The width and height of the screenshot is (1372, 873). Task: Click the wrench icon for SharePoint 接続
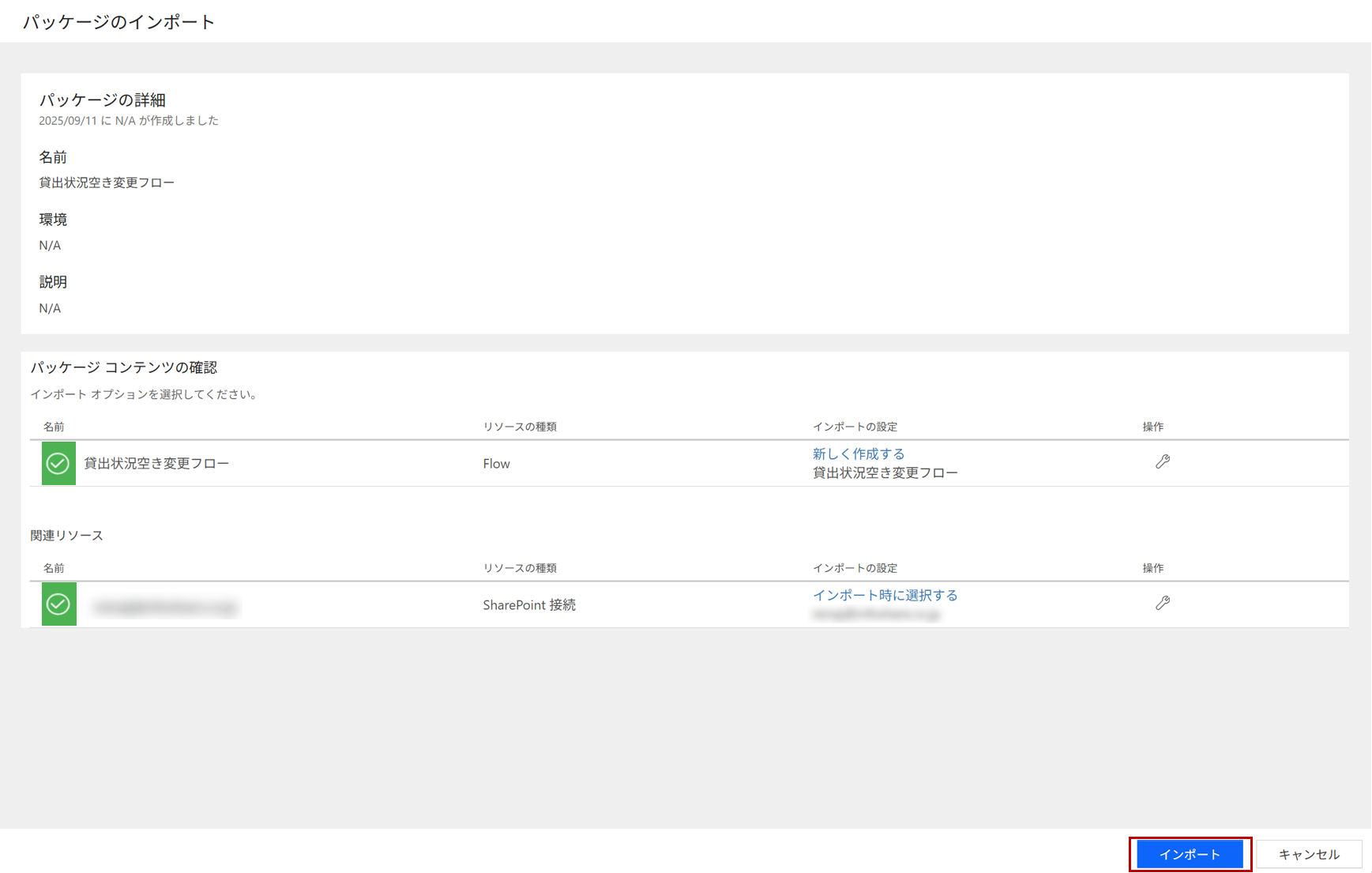pos(1162,604)
